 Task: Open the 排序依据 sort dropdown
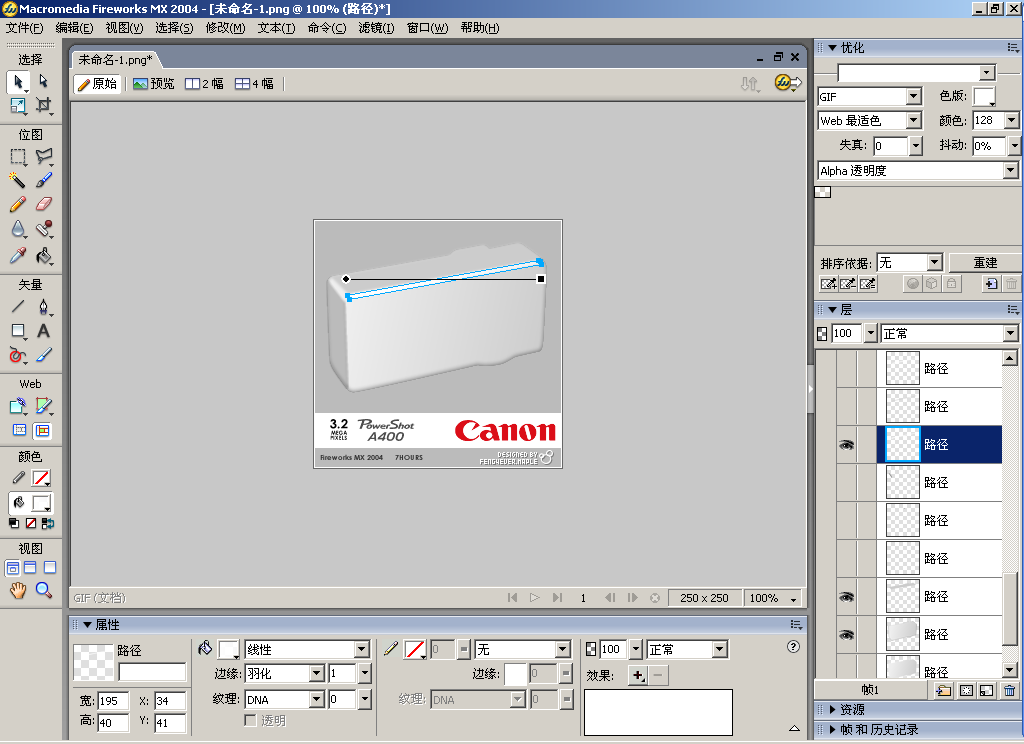tap(935, 263)
